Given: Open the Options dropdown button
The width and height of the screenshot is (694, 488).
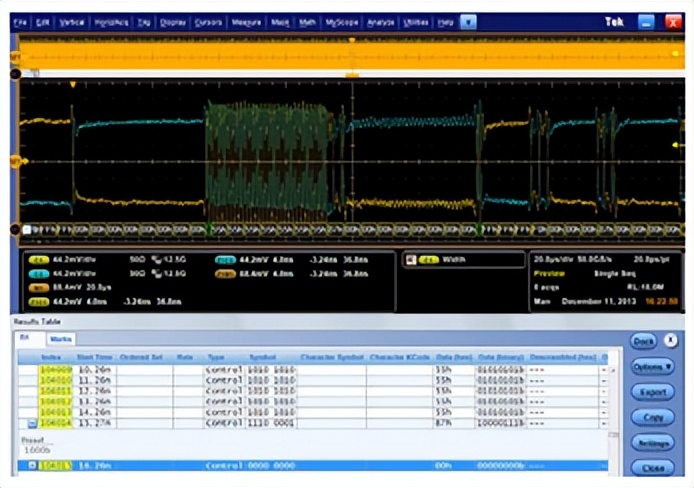Looking at the screenshot, I should coord(652,367).
